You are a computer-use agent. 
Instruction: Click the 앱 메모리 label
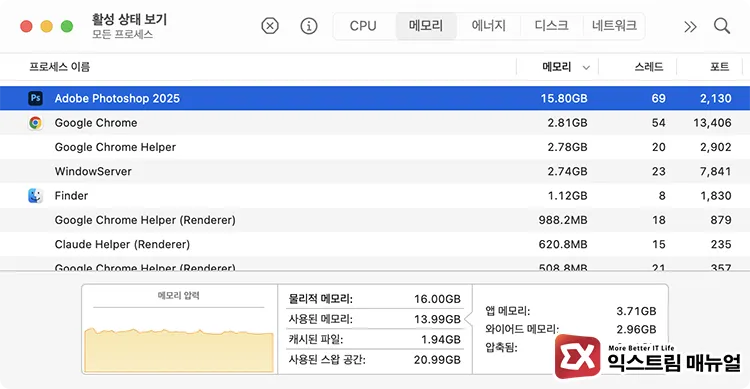click(x=507, y=311)
